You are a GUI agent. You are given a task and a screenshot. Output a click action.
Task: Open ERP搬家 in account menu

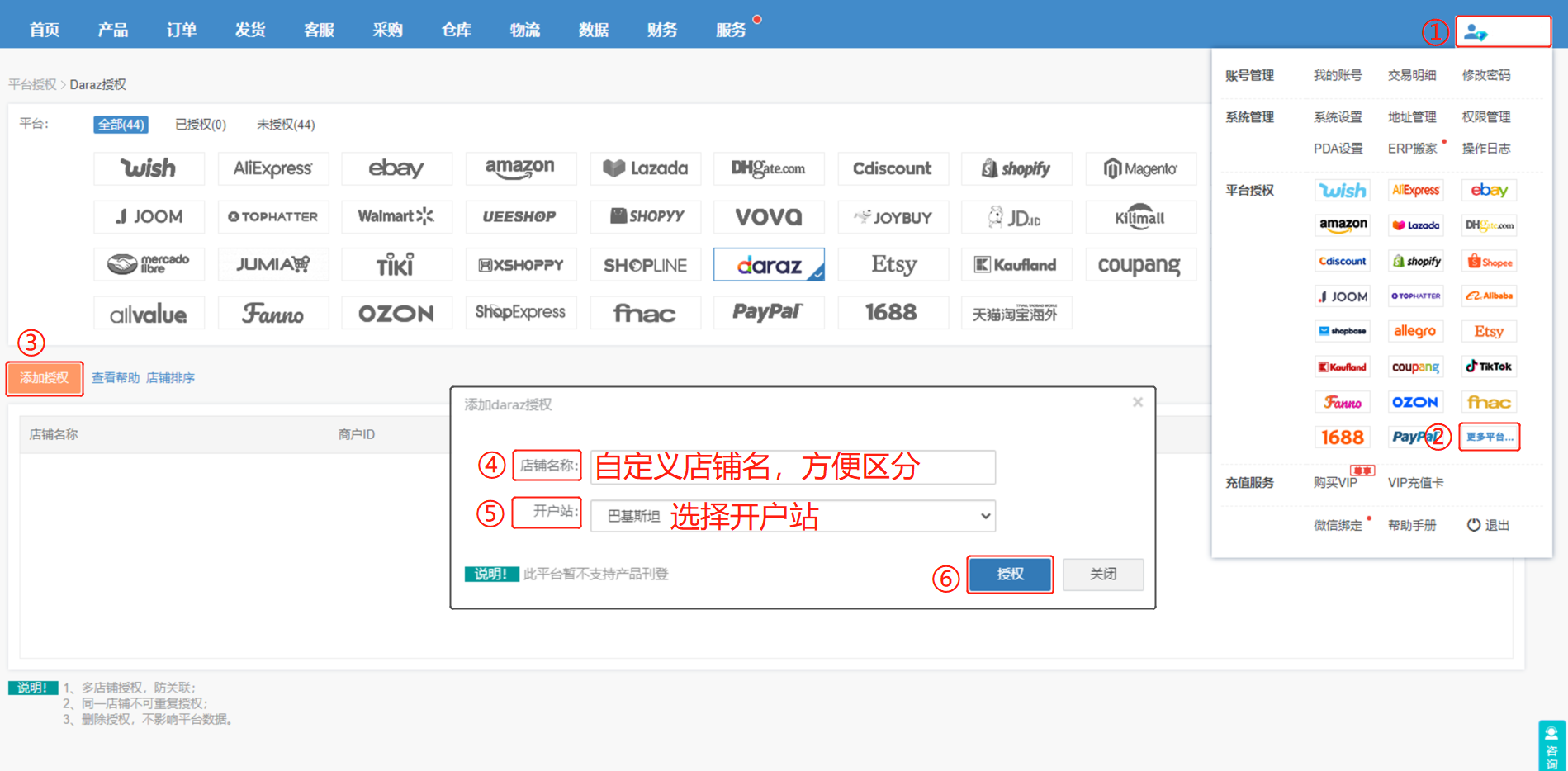click(x=1413, y=149)
